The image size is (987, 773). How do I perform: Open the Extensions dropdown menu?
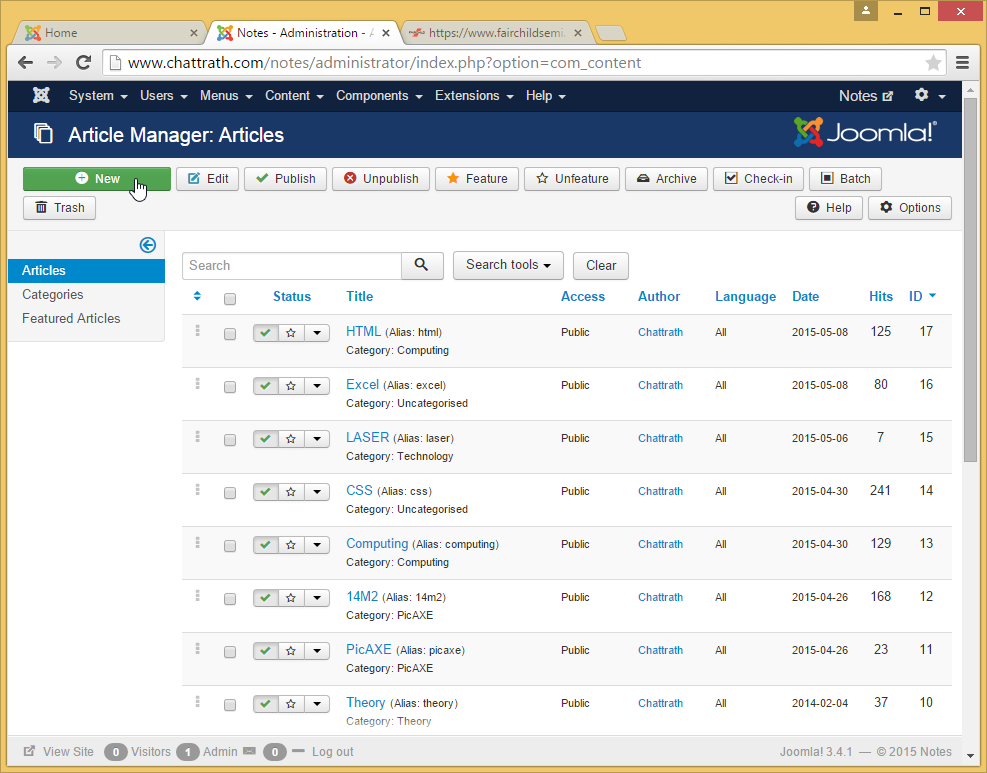click(473, 96)
